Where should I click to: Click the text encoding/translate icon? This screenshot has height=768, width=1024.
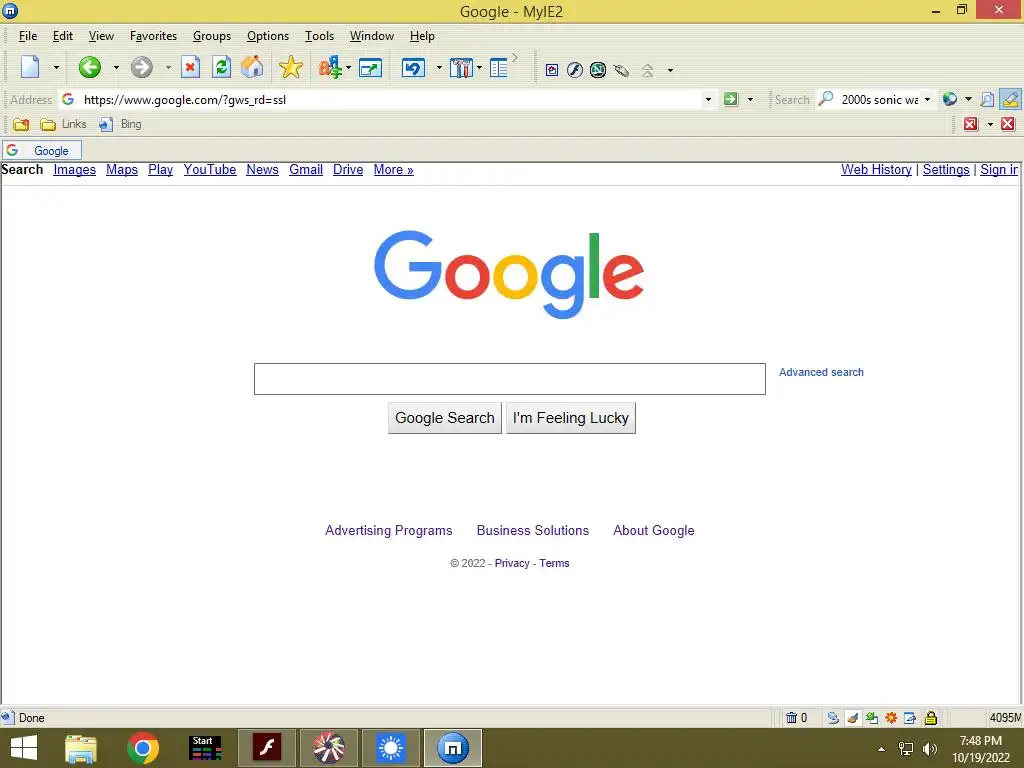pos(330,67)
